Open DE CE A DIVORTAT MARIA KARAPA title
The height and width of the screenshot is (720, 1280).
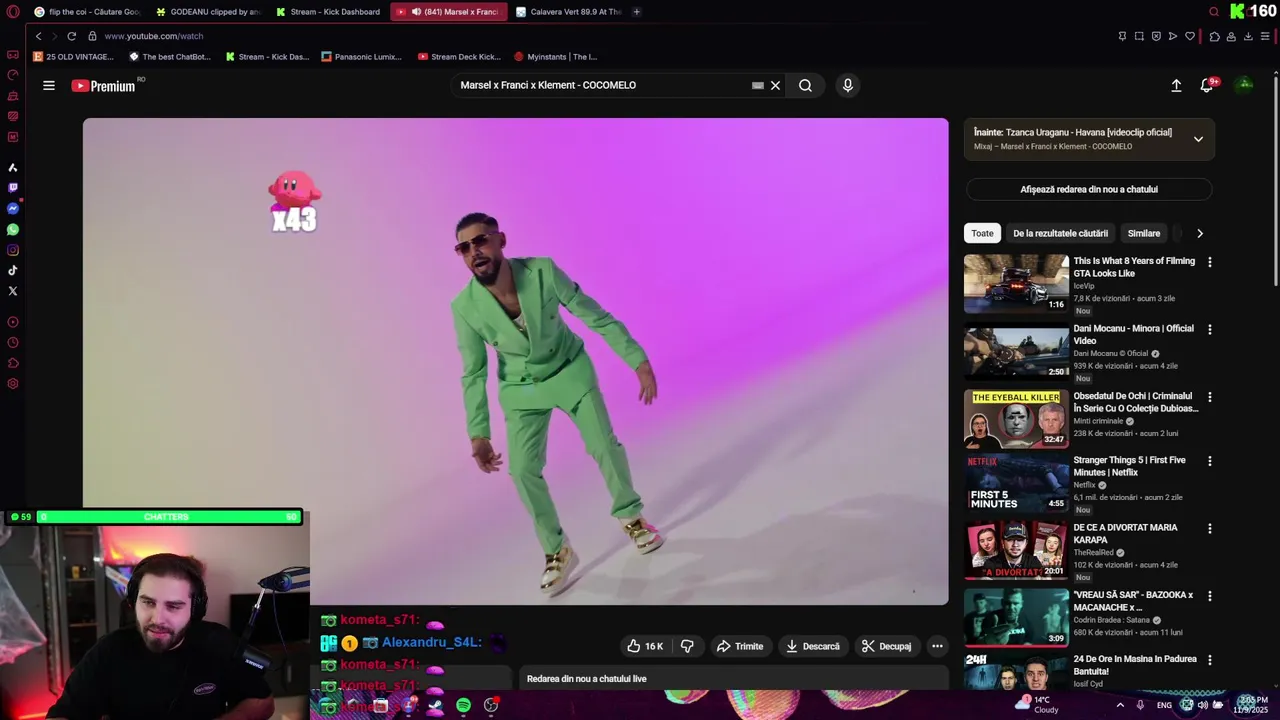point(1125,533)
